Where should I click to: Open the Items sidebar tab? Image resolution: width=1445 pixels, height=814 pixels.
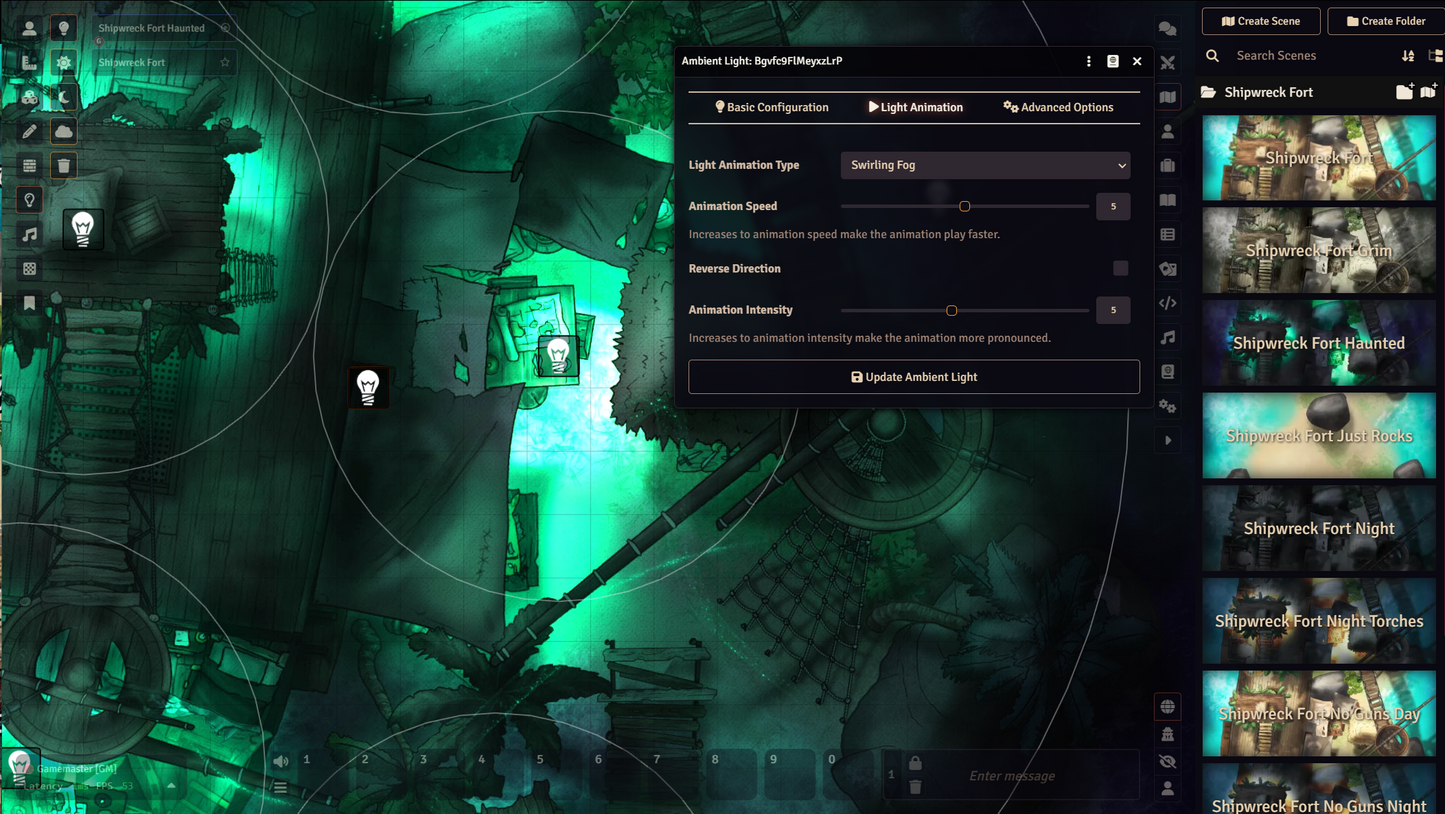pos(1167,165)
